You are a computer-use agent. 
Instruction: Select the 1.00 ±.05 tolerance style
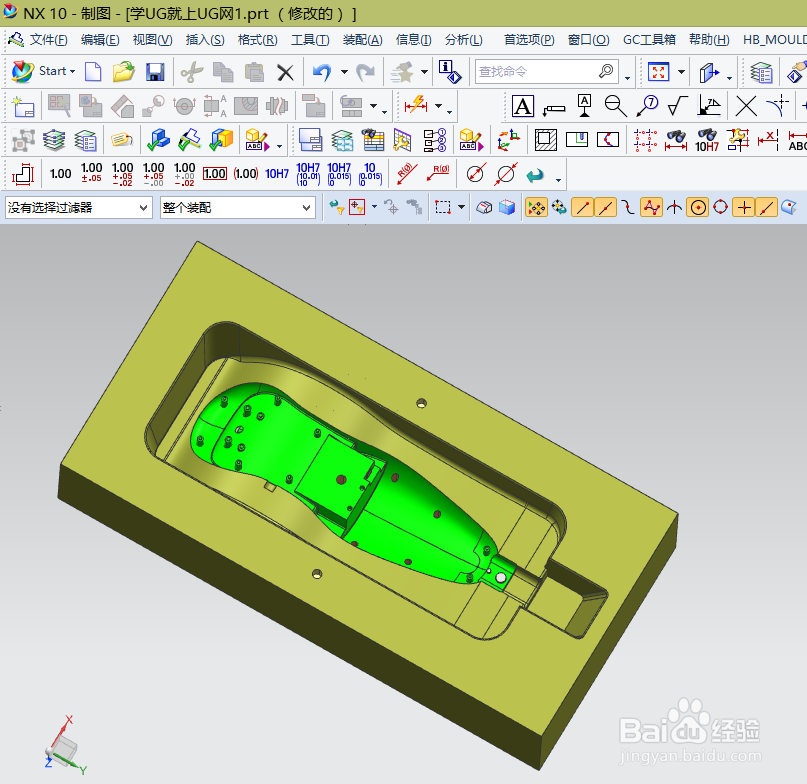pos(92,173)
